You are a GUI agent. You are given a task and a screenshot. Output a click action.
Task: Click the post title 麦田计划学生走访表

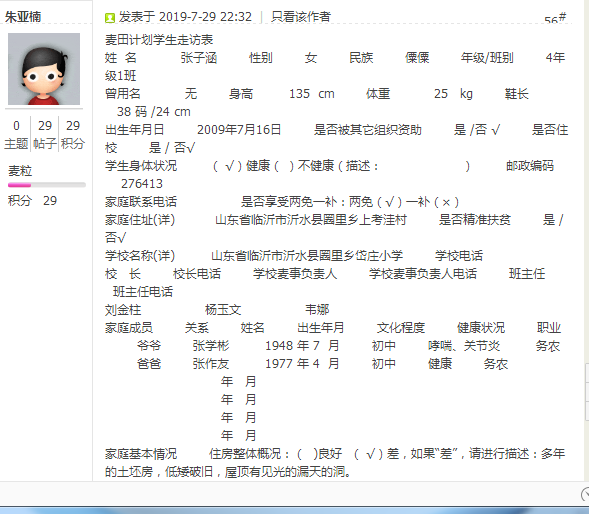(159, 39)
